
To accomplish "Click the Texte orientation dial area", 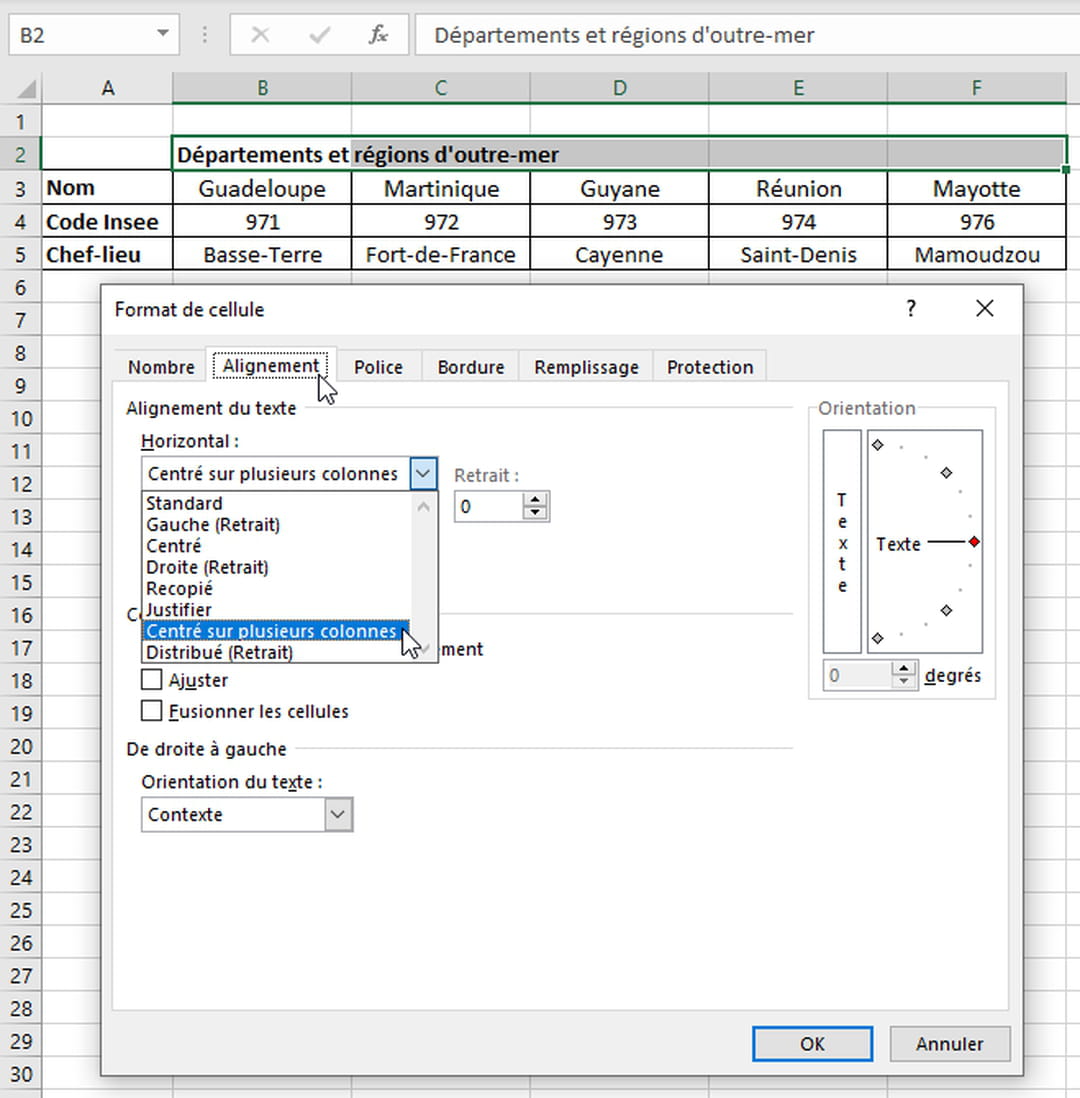I will 925,542.
